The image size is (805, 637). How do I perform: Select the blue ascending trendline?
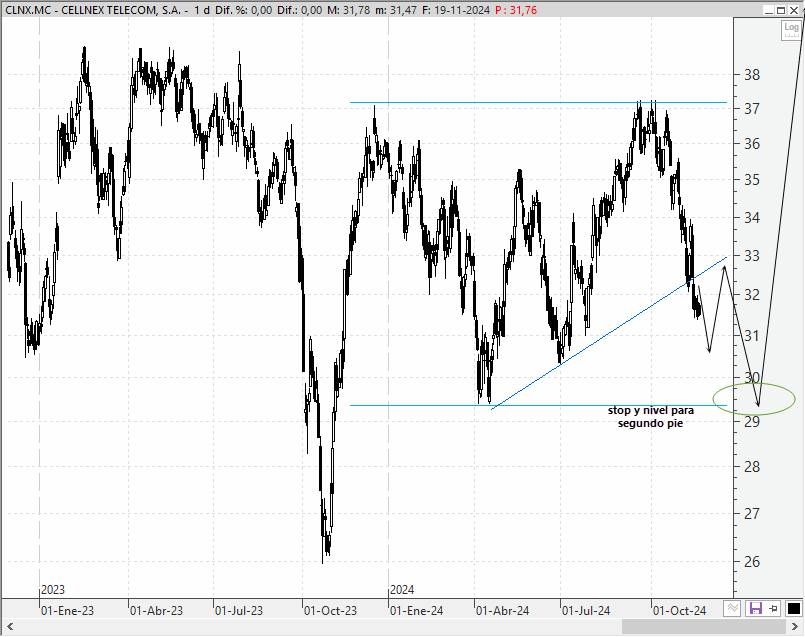coord(609,333)
